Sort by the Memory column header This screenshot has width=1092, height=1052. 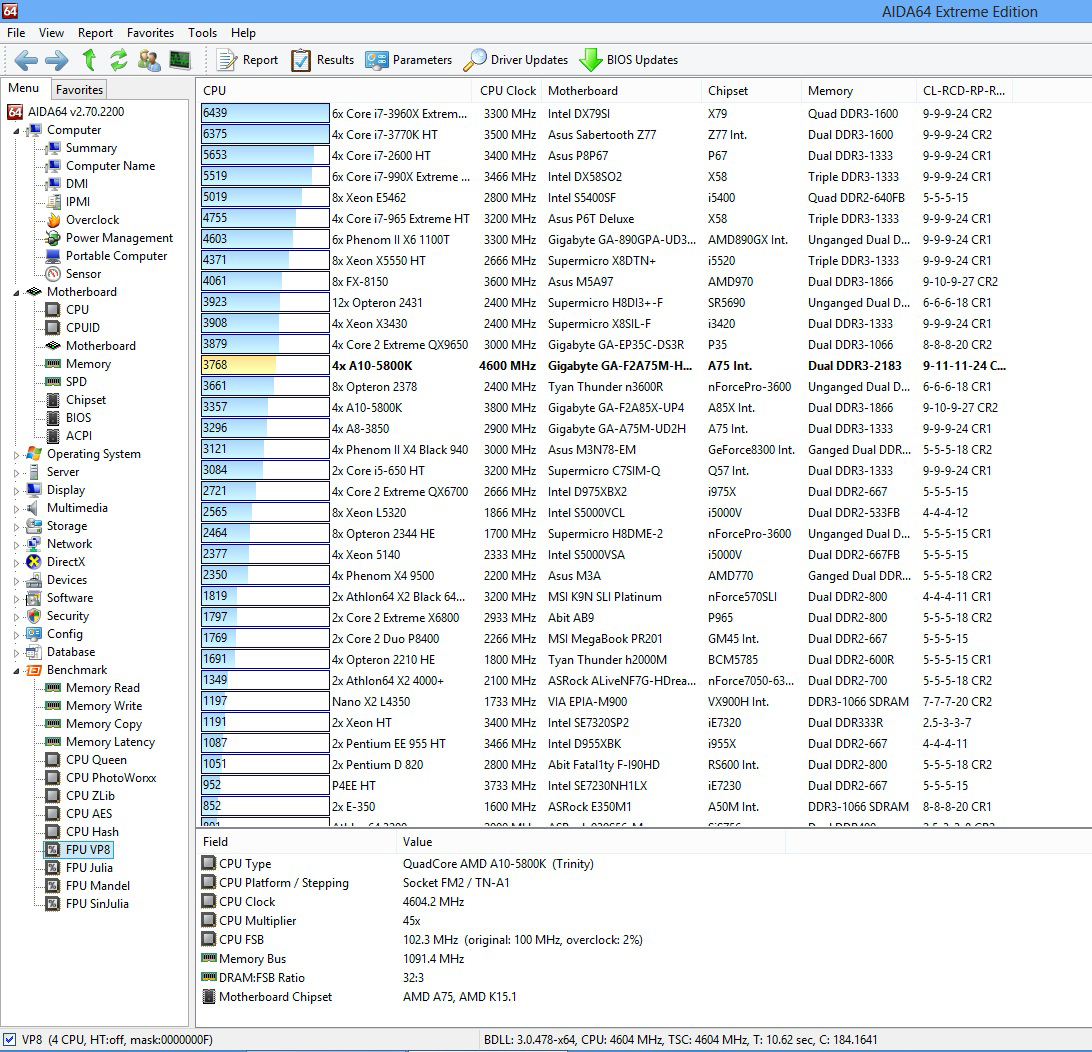tap(858, 91)
